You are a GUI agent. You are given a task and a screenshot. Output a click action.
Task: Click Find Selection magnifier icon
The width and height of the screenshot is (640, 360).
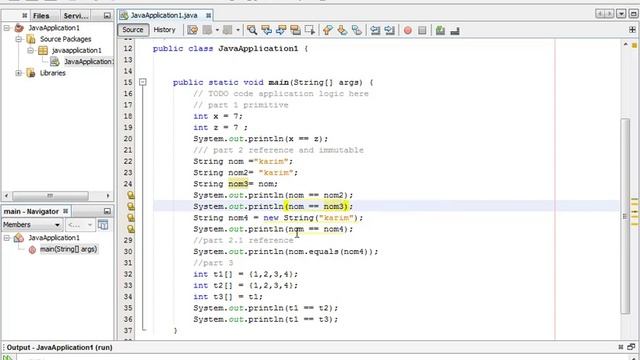[x=252, y=30]
